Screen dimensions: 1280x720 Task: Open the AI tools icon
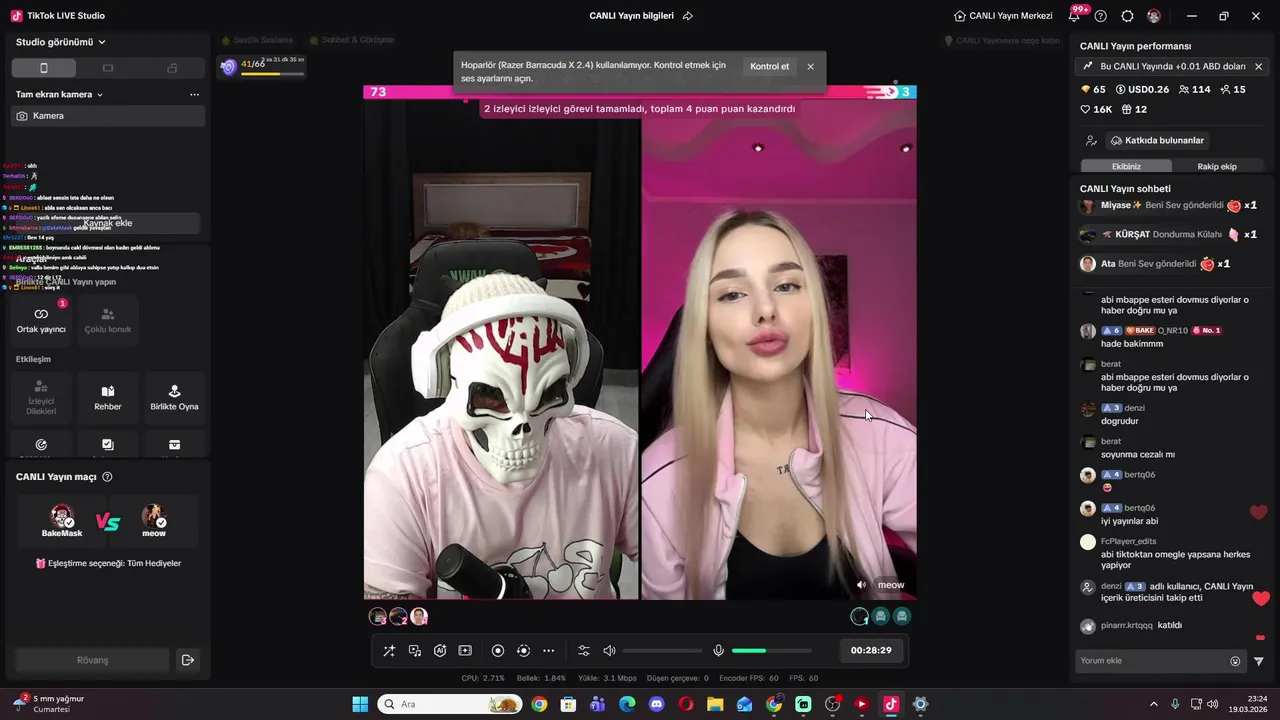tap(440, 651)
